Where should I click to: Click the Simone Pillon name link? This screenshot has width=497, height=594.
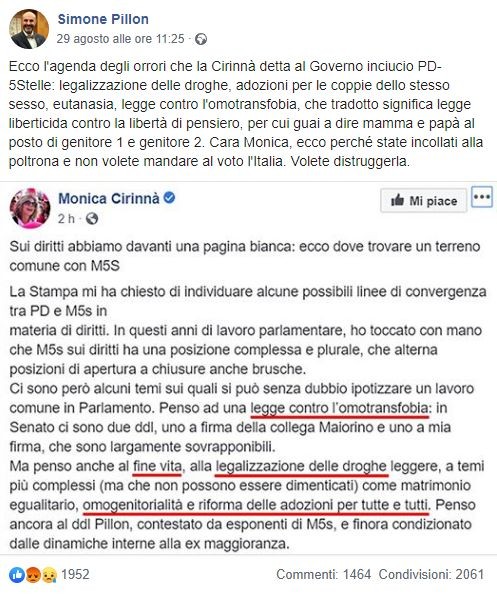click(x=103, y=19)
